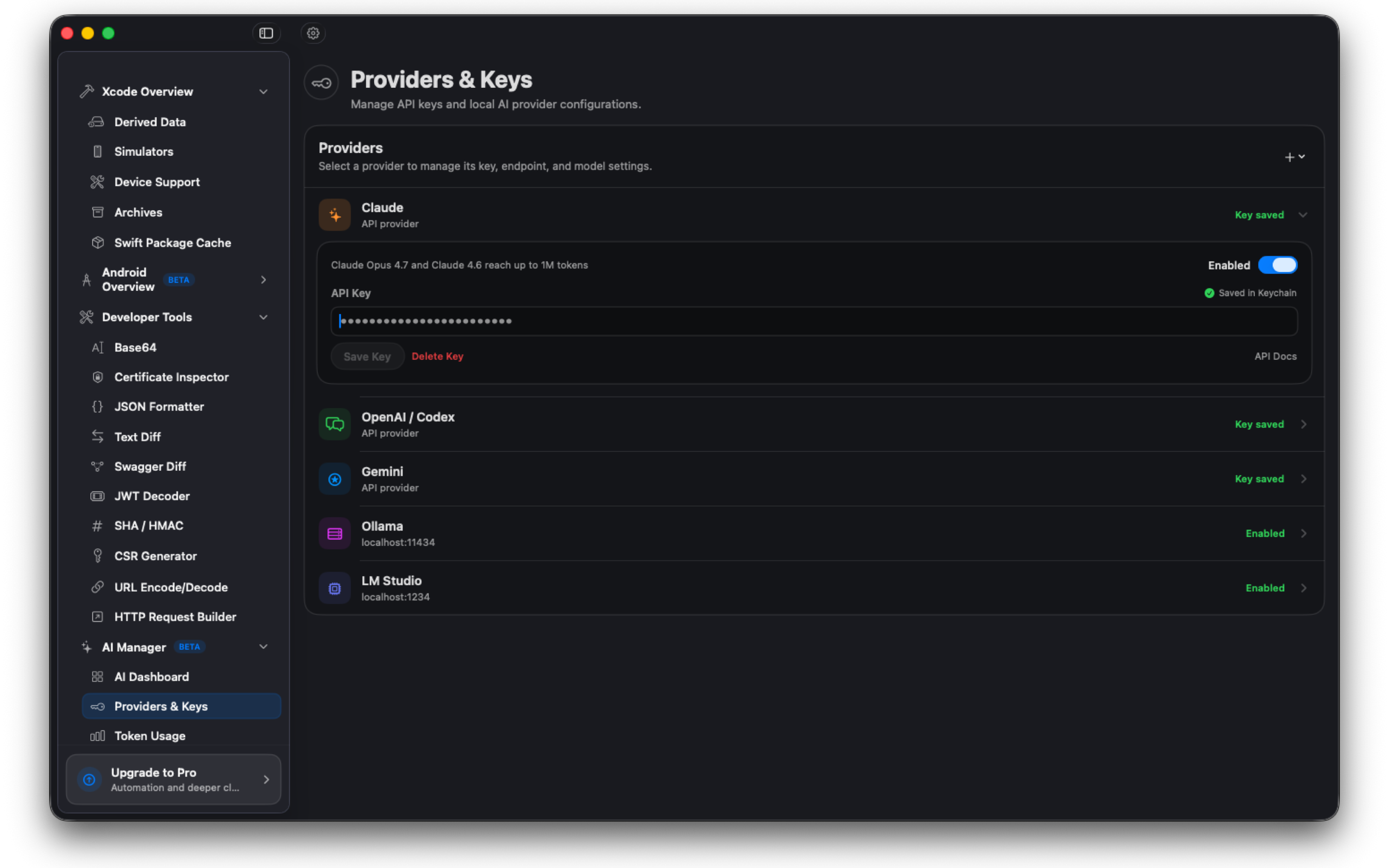Click the SHA / HMAC hash icon

(97, 526)
